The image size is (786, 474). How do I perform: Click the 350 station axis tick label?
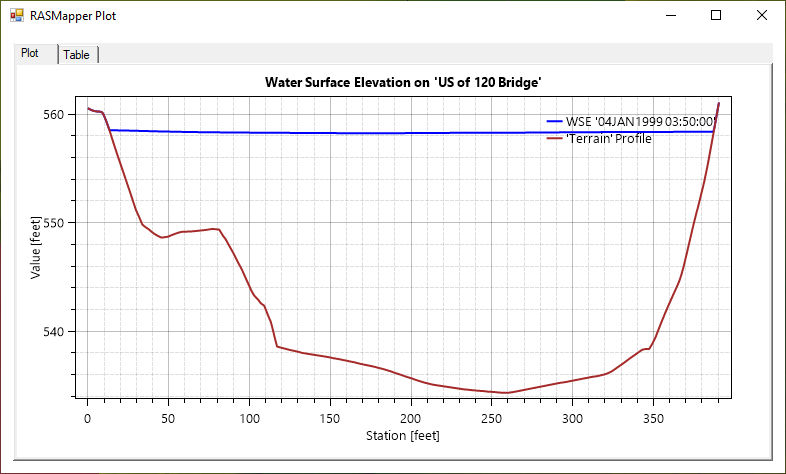[x=653, y=419]
